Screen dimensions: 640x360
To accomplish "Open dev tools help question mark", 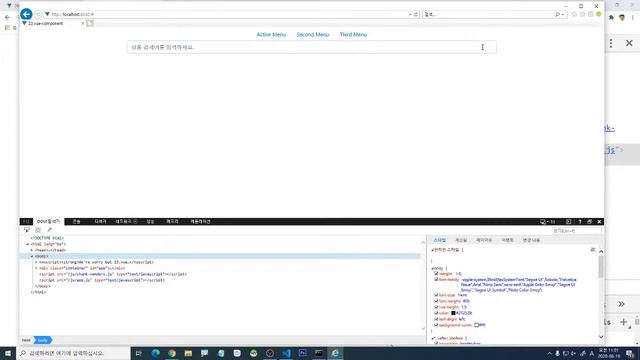I will click(580, 222).
